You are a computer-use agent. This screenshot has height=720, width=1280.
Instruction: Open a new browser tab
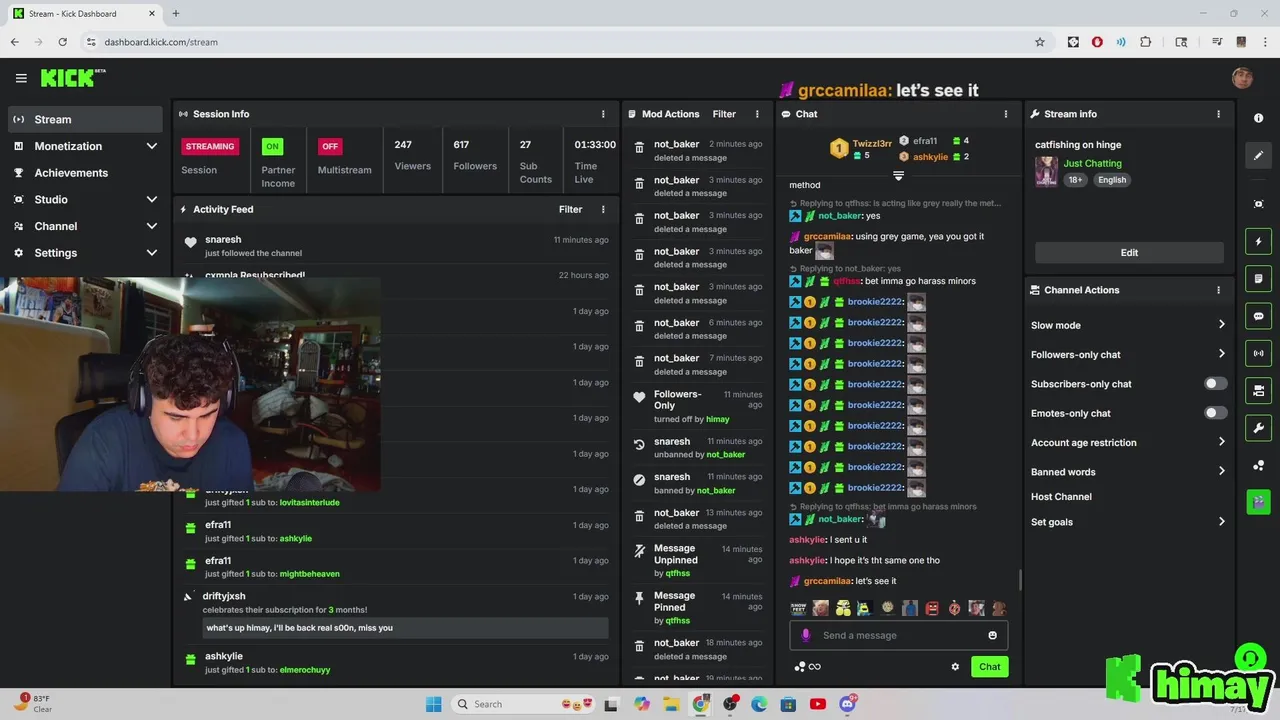click(x=175, y=14)
